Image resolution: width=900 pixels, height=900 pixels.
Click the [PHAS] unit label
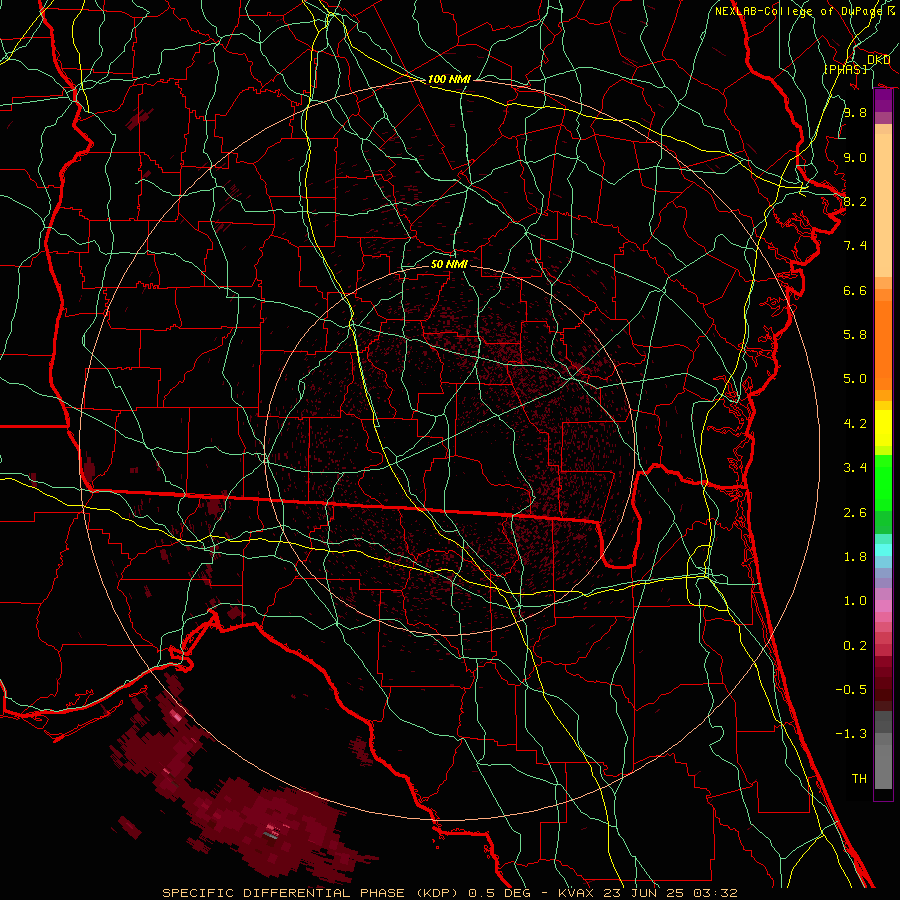[x=845, y=69]
